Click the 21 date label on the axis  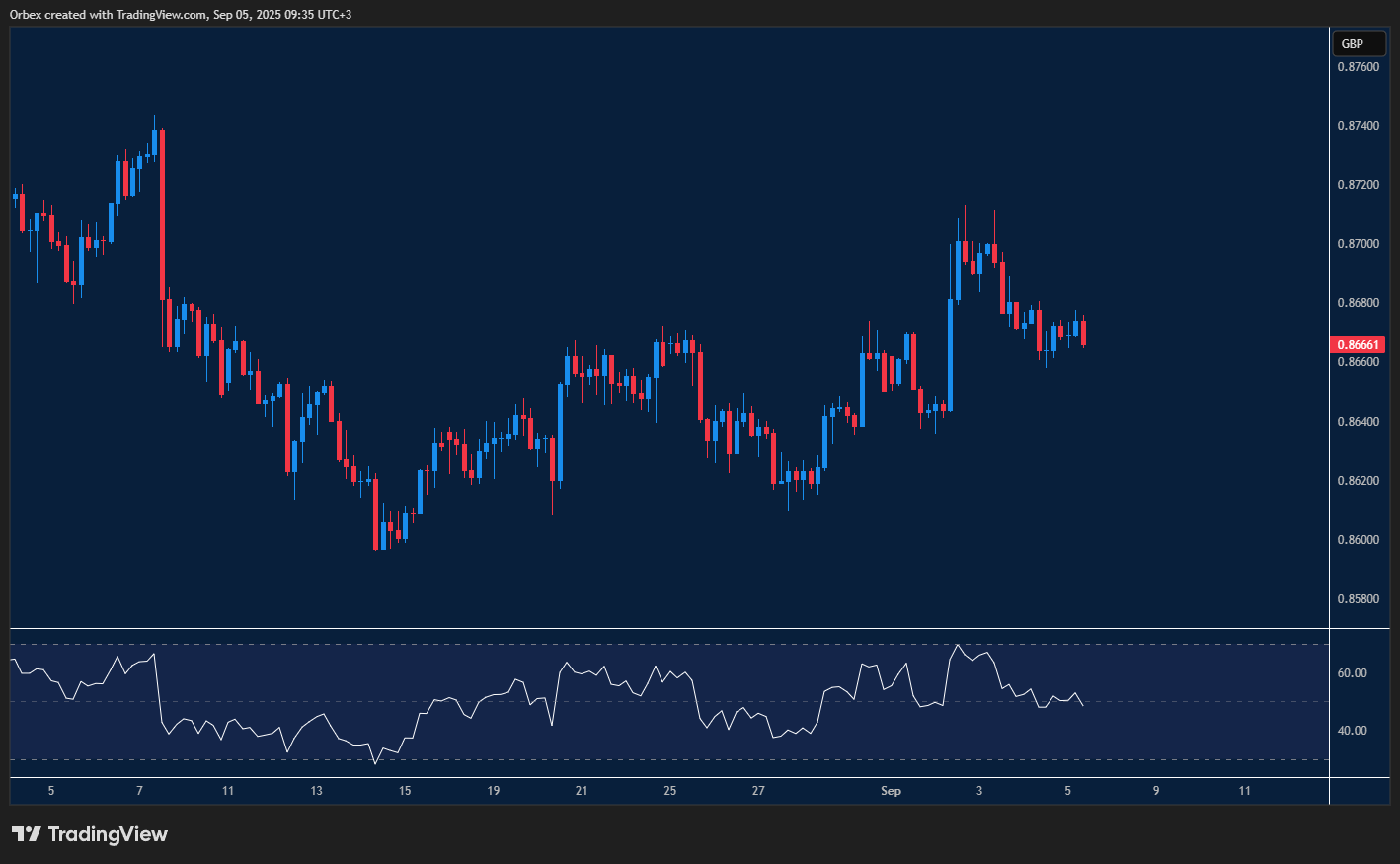(x=581, y=790)
